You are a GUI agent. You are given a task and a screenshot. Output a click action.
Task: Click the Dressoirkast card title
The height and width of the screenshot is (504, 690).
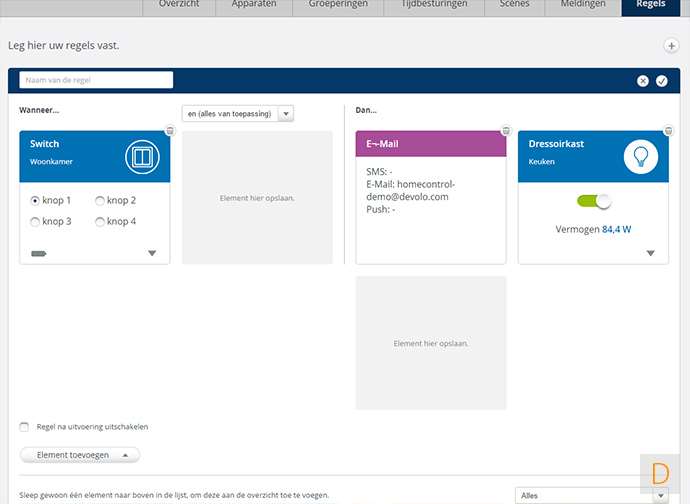click(556, 144)
